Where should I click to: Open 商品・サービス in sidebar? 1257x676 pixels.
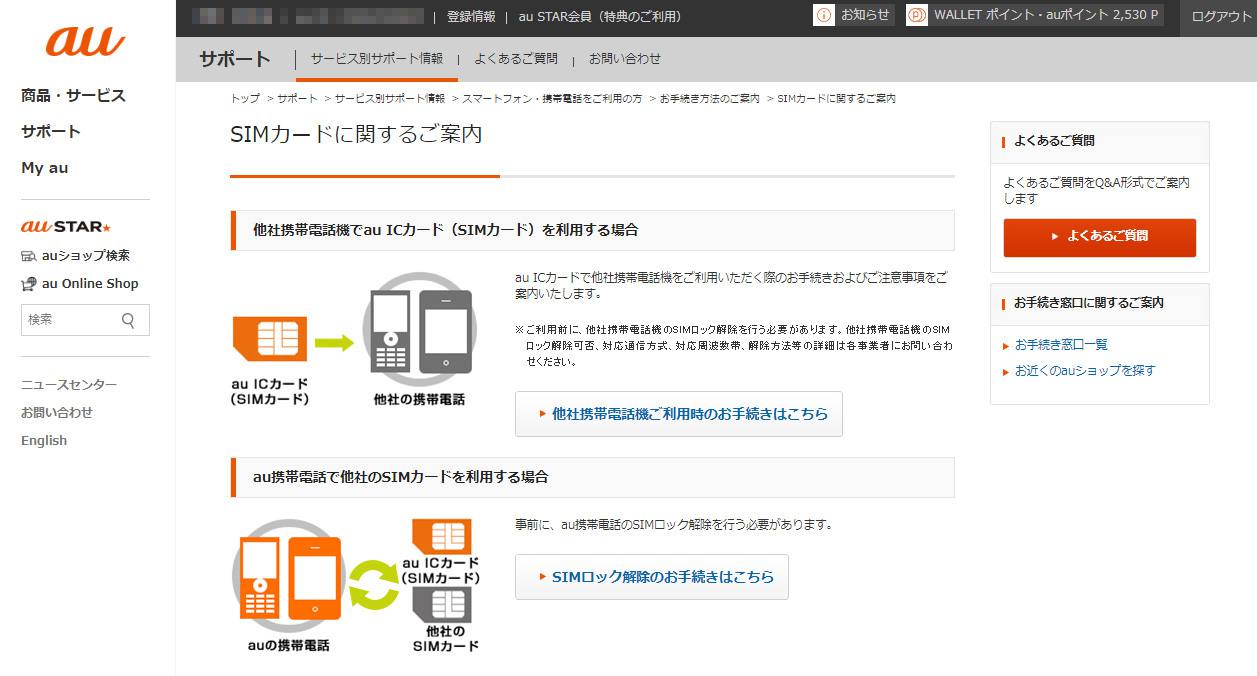pyautogui.click(x=73, y=96)
